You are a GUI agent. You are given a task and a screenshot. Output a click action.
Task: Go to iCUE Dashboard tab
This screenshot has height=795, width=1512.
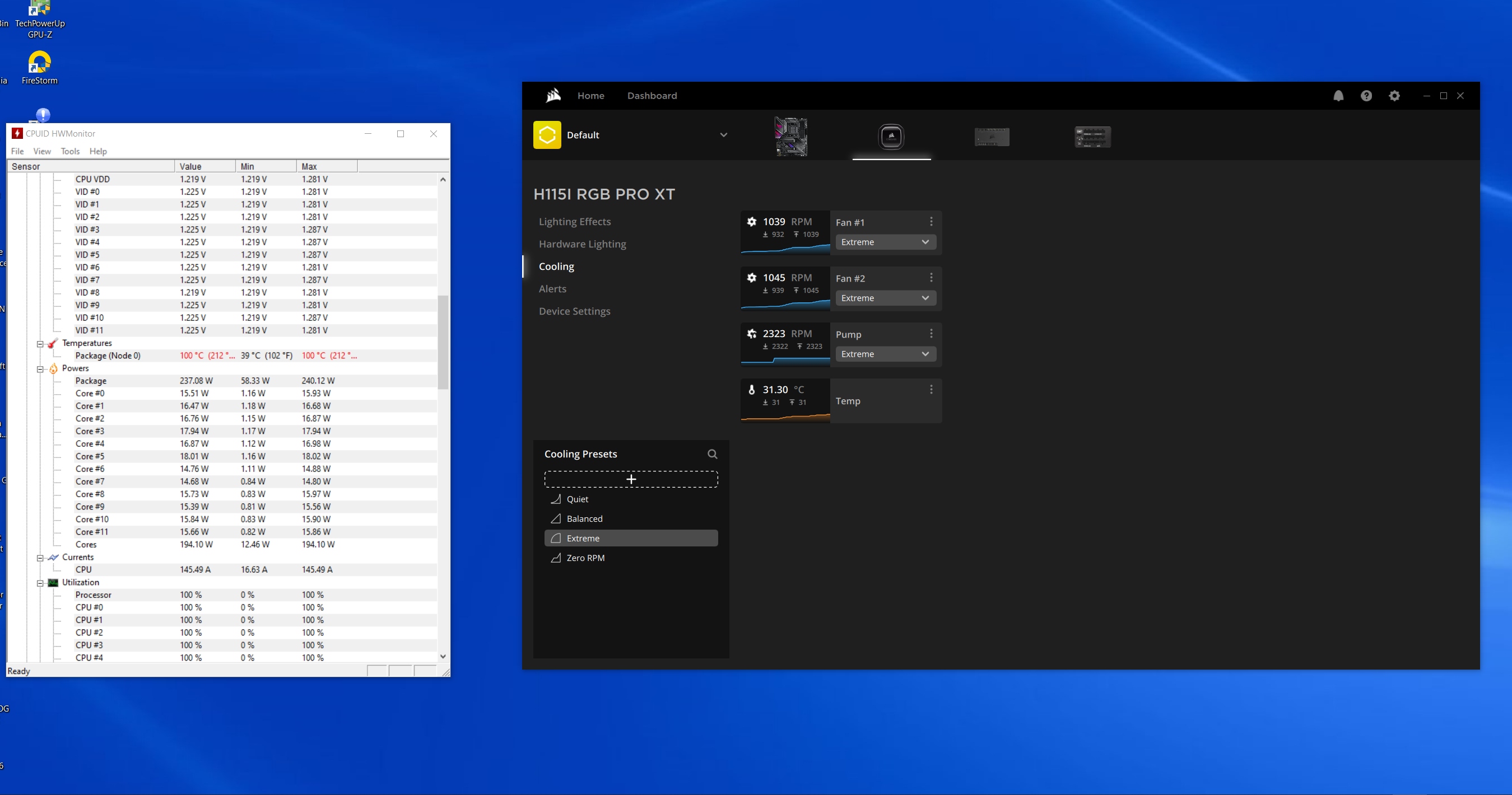click(x=652, y=95)
